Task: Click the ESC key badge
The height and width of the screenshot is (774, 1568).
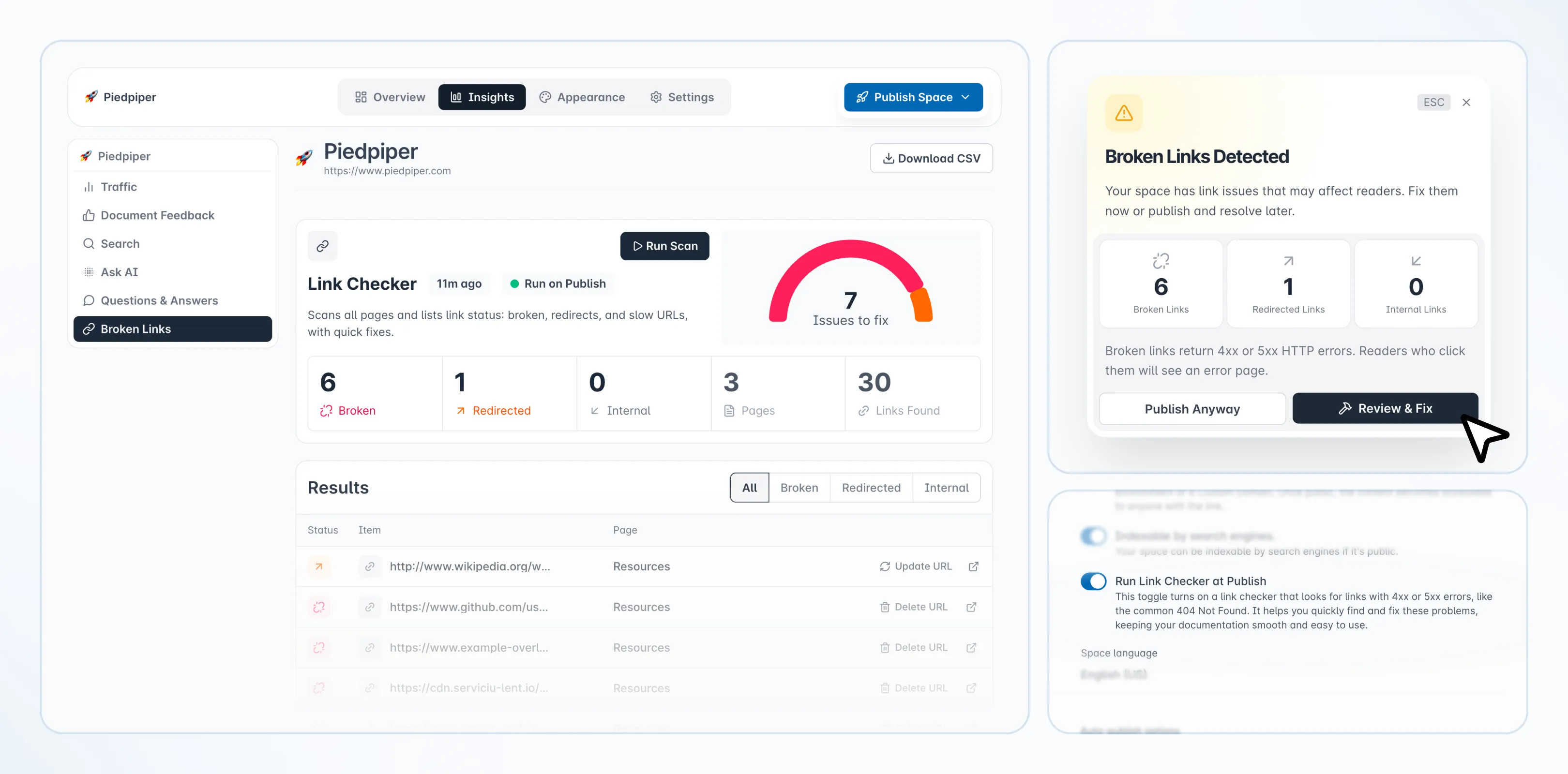Action: pos(1433,102)
